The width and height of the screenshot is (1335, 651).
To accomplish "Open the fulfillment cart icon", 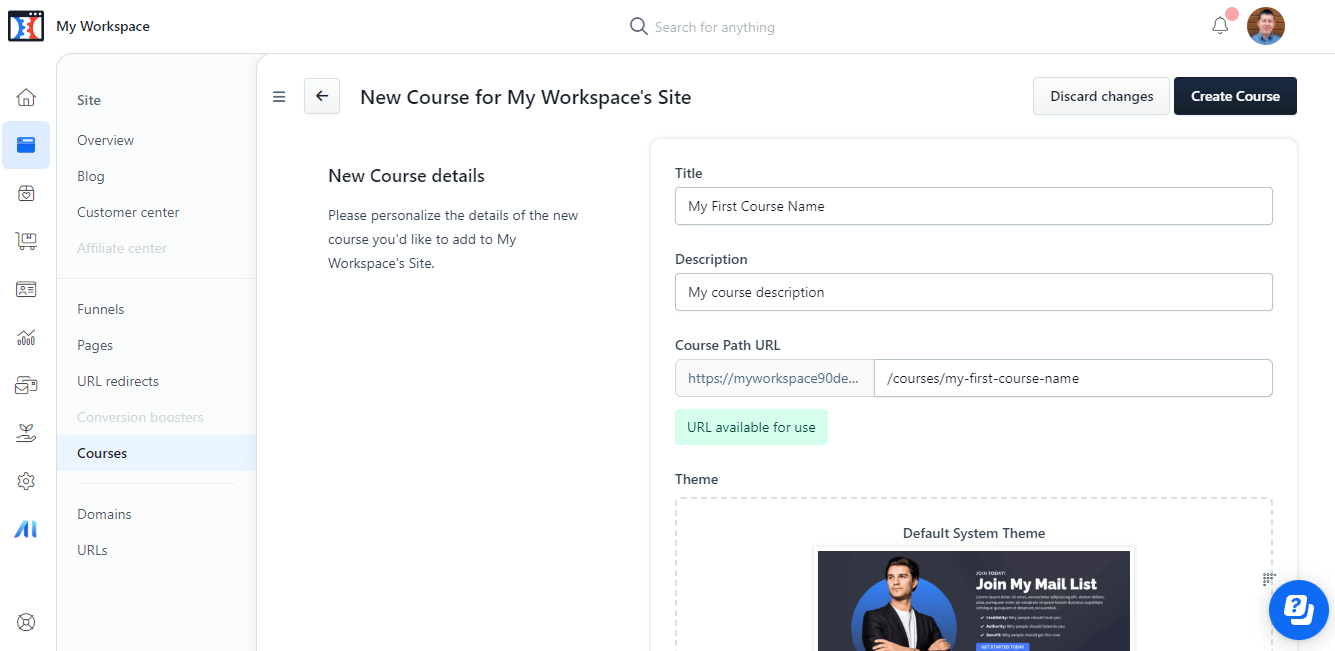I will [26, 241].
